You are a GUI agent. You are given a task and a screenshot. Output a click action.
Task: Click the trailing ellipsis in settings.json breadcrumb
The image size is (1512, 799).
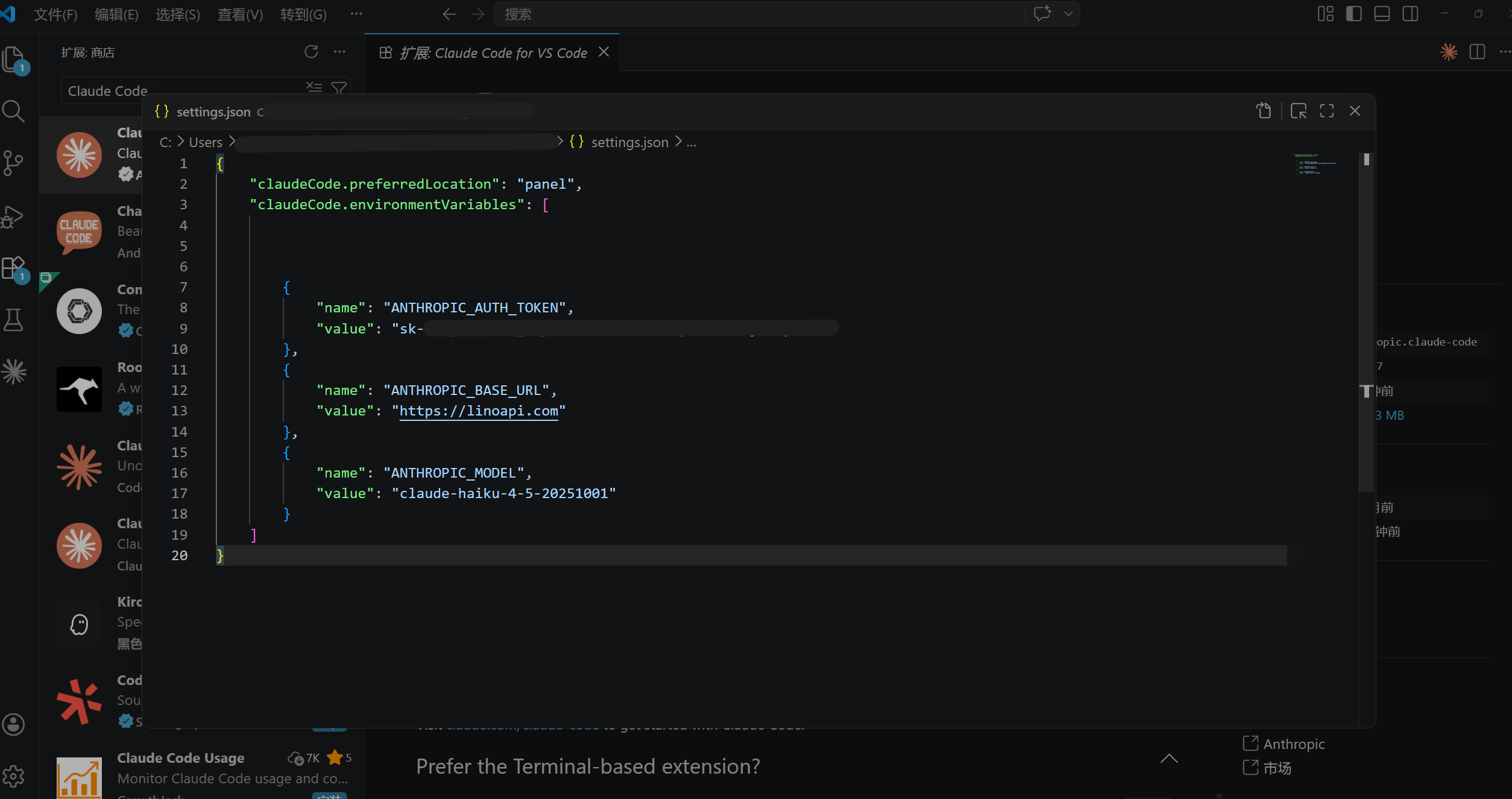click(691, 142)
